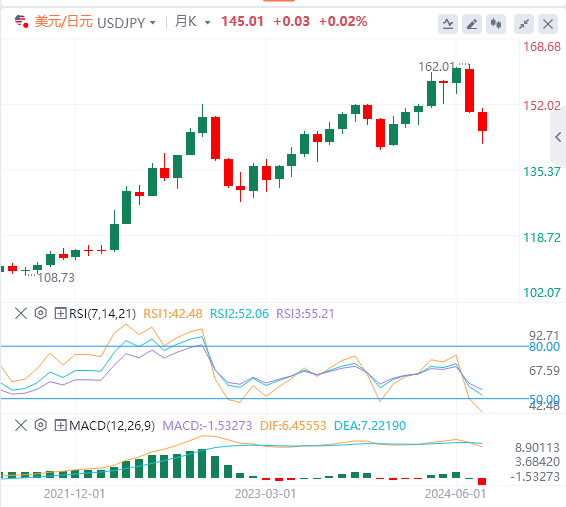Viewport: 566px width, 507px height.
Task: Click the 80.00 RSI level label
Action: 544,347
